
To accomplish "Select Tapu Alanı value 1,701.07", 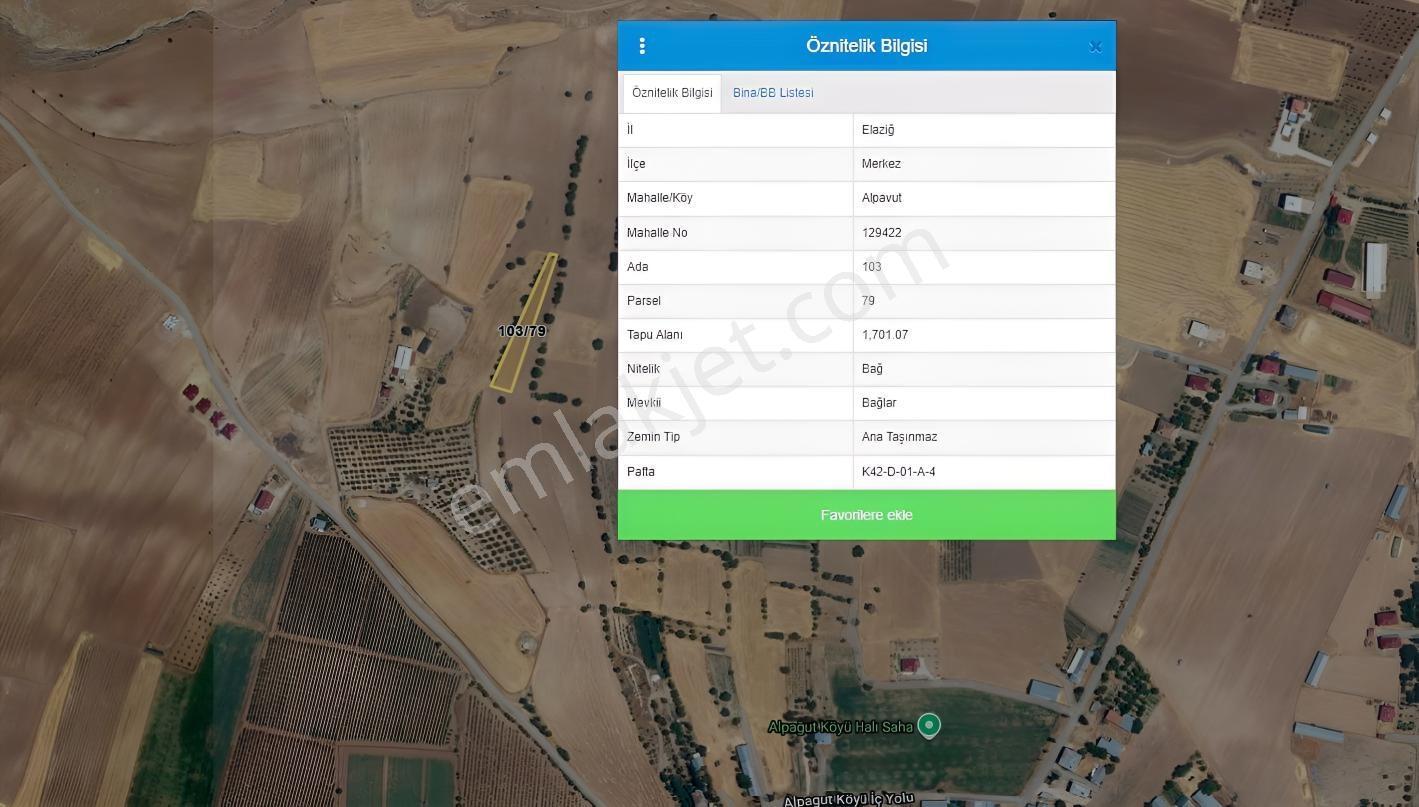I will (885, 335).
